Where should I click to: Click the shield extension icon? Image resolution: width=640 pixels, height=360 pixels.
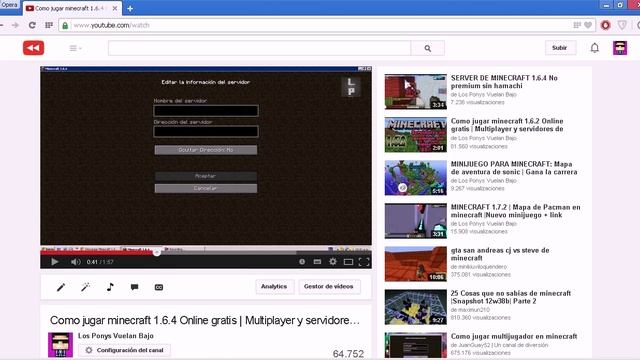(622, 25)
